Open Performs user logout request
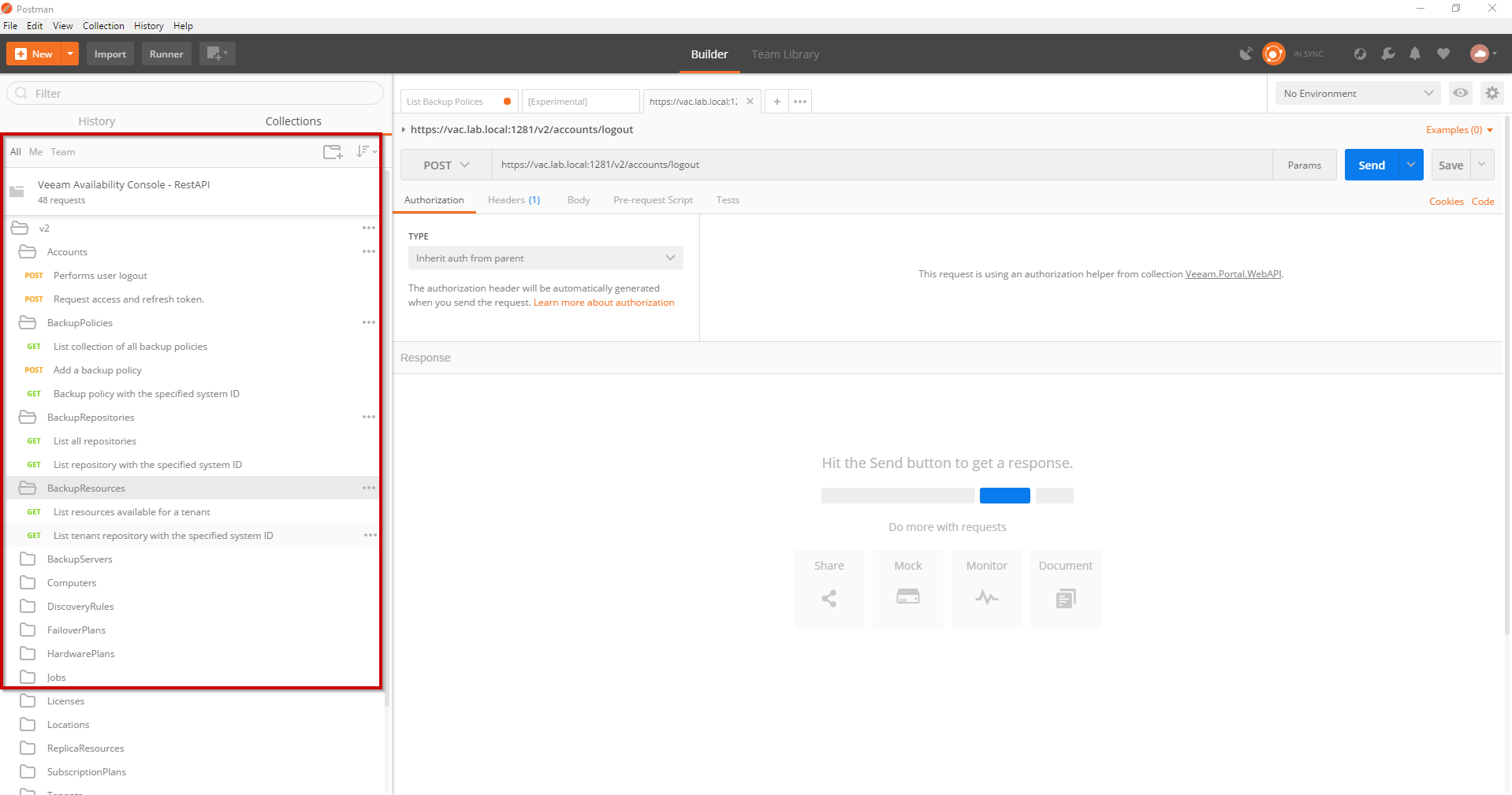Image resolution: width=1512 pixels, height=795 pixels. 100,275
